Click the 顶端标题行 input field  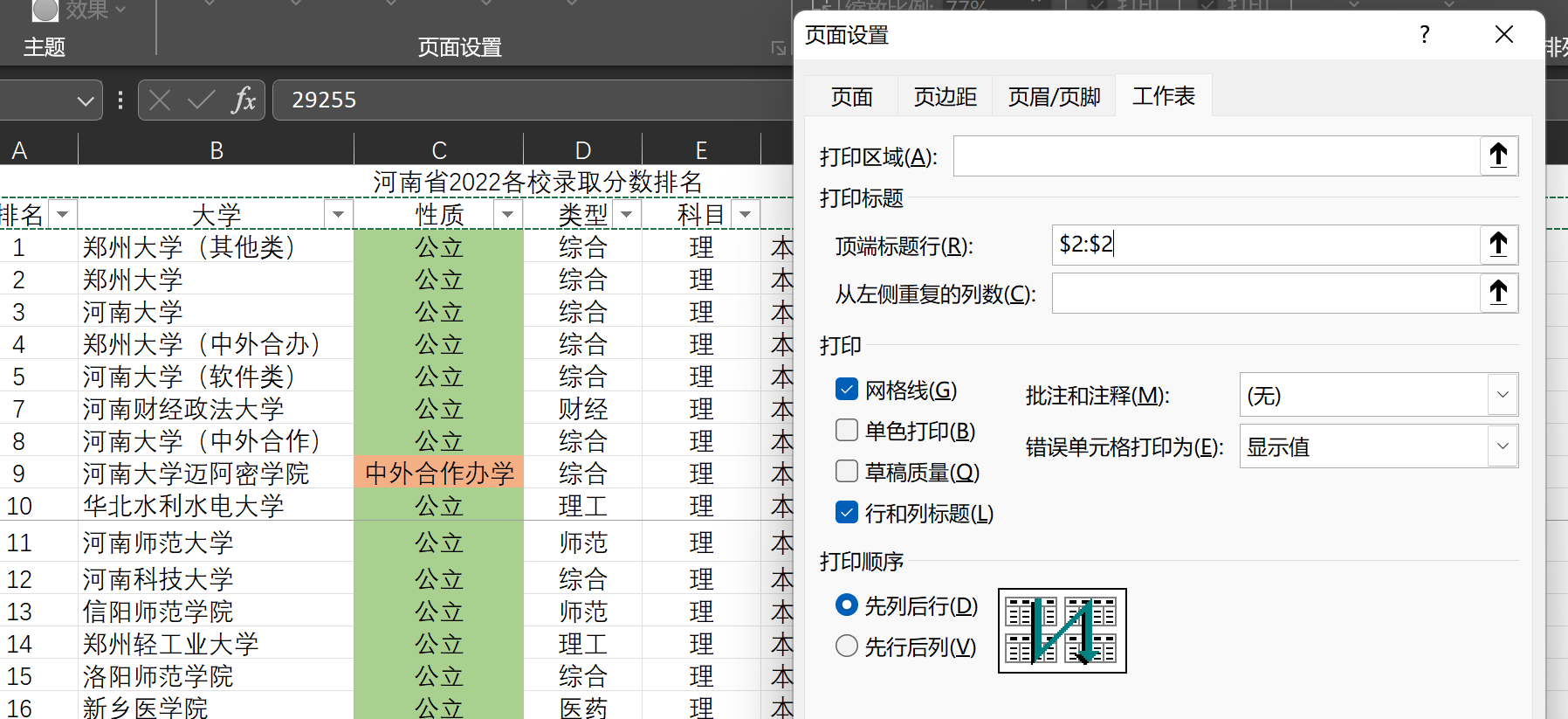pos(1266,245)
